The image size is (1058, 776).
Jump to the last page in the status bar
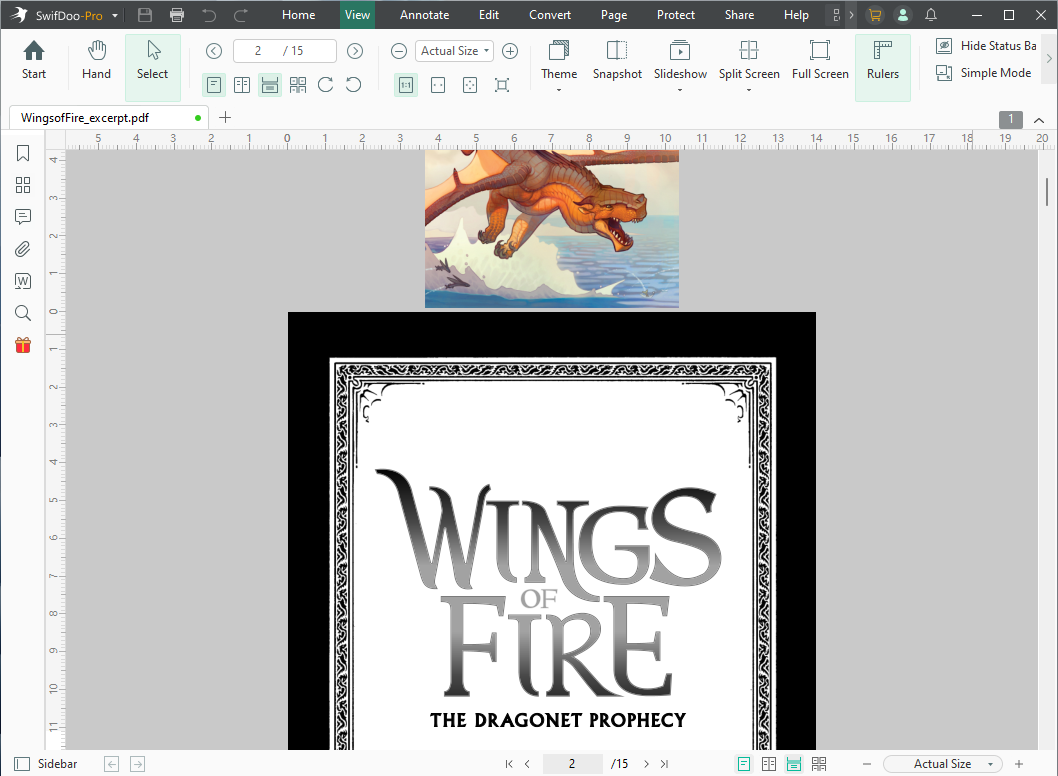[665, 764]
